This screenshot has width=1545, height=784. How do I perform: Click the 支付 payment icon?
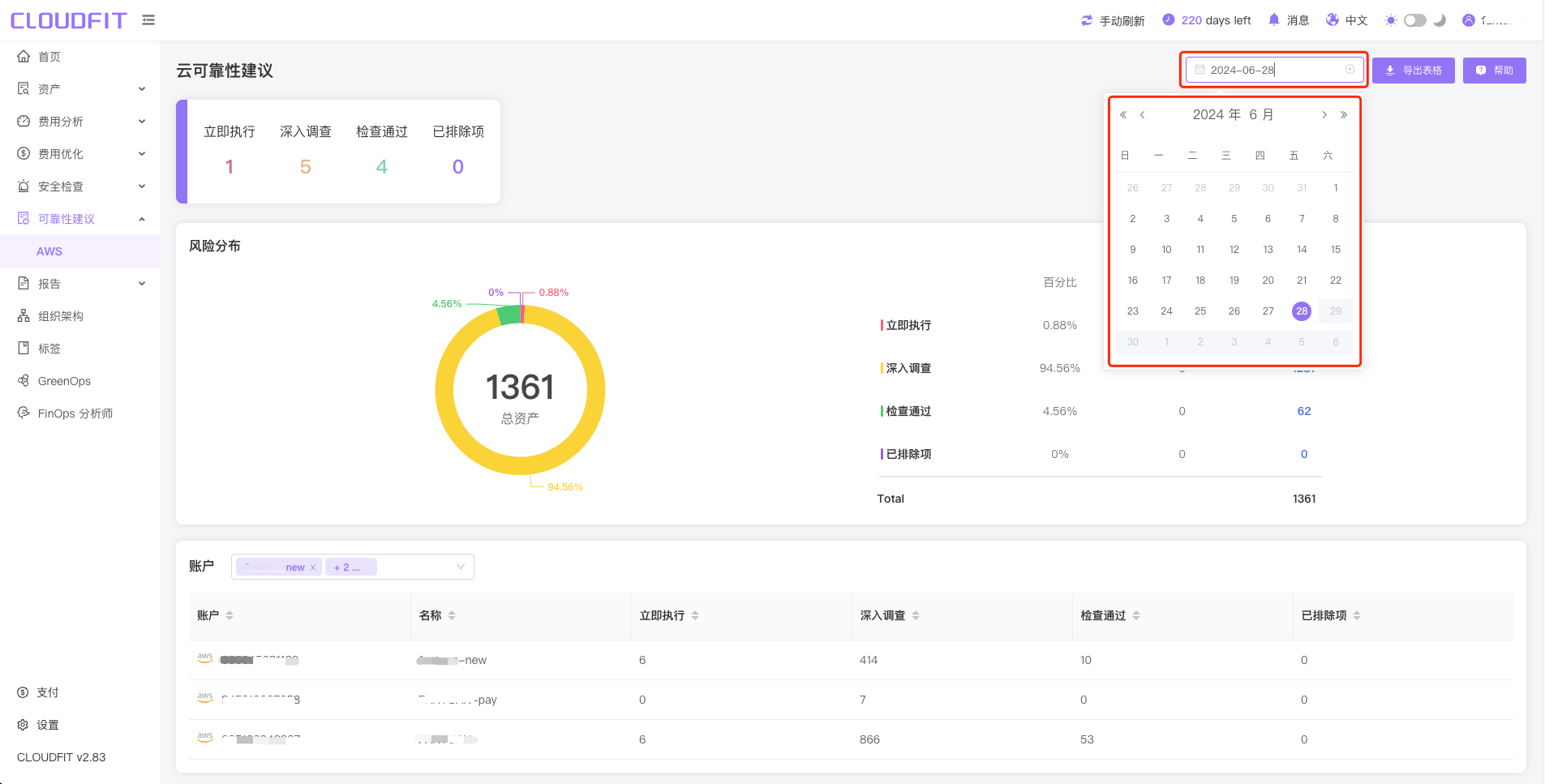(23, 692)
